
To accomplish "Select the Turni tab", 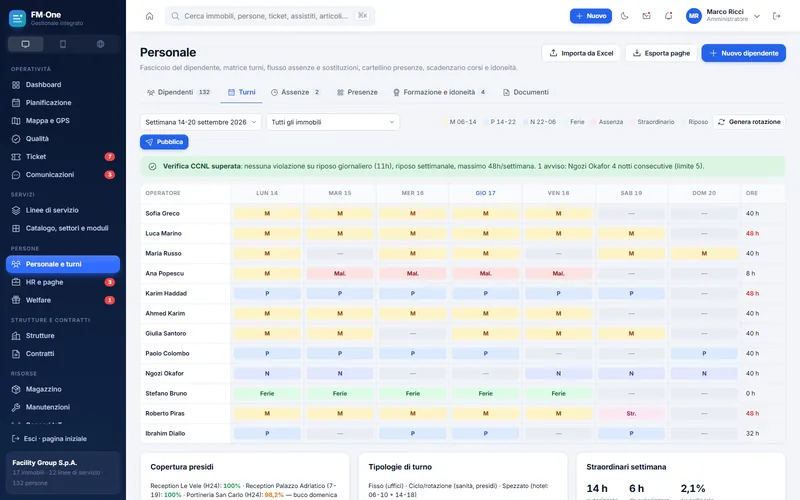I will [241, 92].
